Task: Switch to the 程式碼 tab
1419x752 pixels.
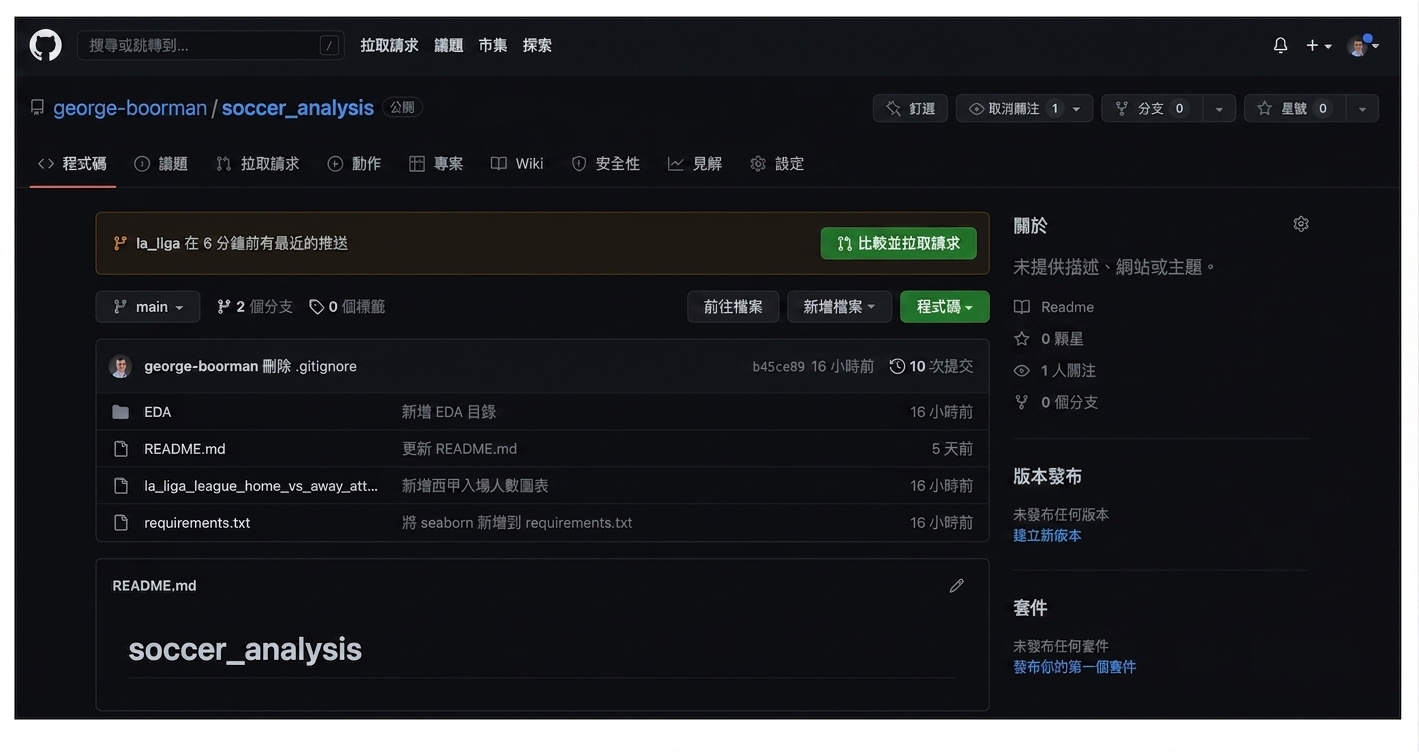Action: tap(72, 163)
